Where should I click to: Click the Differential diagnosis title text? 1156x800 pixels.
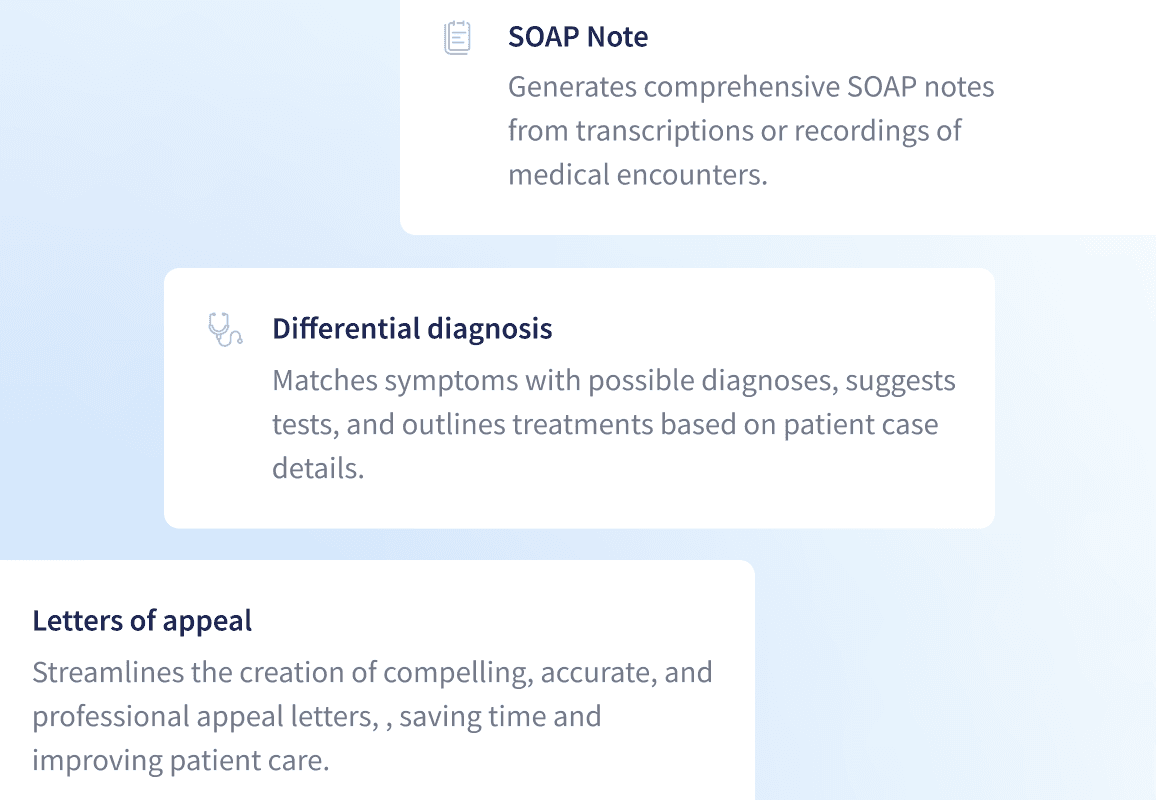point(412,329)
